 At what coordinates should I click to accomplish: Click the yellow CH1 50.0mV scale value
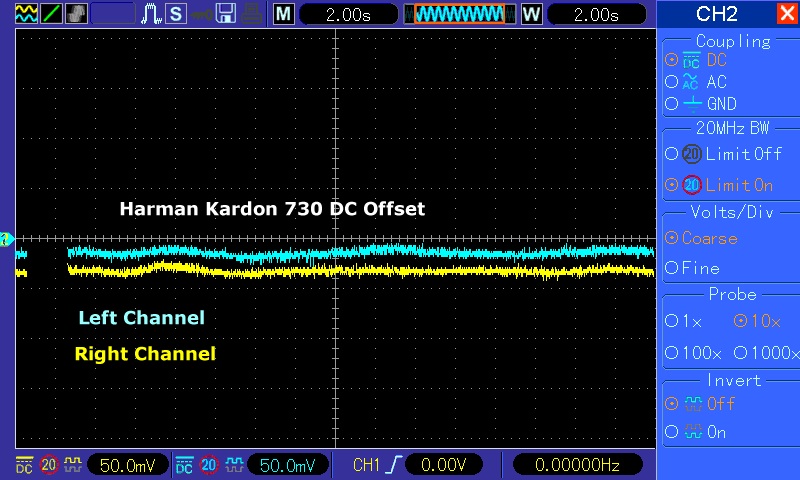[128, 465]
